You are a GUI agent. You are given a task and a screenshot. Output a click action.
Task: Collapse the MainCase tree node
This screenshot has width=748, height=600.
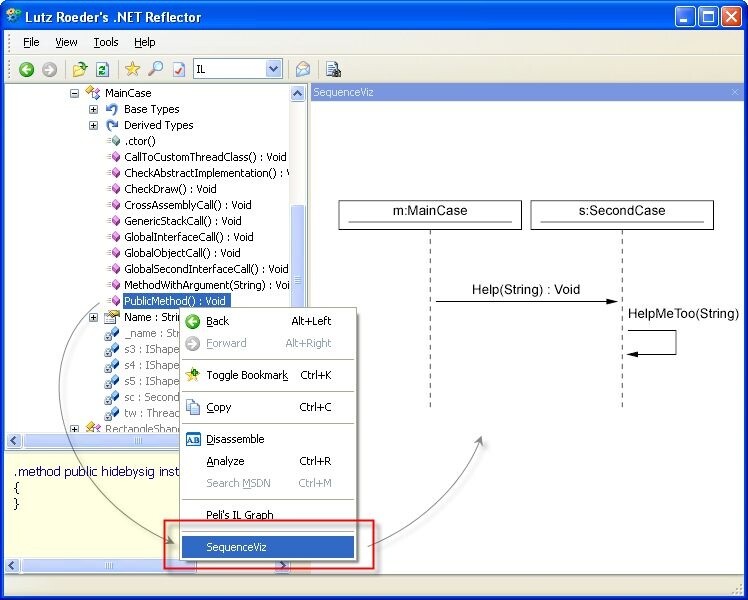pos(74,93)
